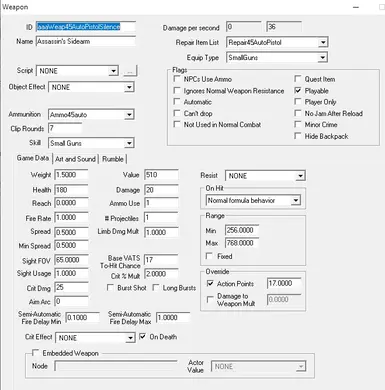Click the weapon ID field
Viewport: 385px width, 390px height.
click(86, 27)
